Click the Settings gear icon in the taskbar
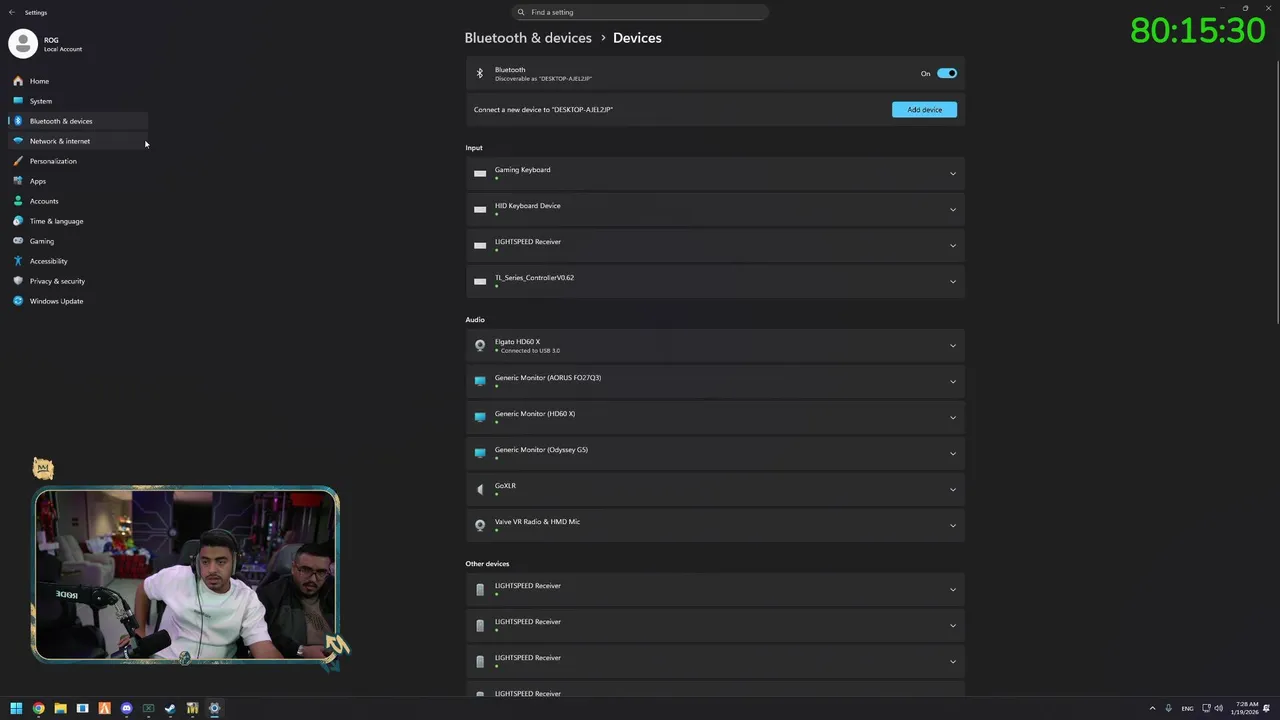 pos(214,708)
